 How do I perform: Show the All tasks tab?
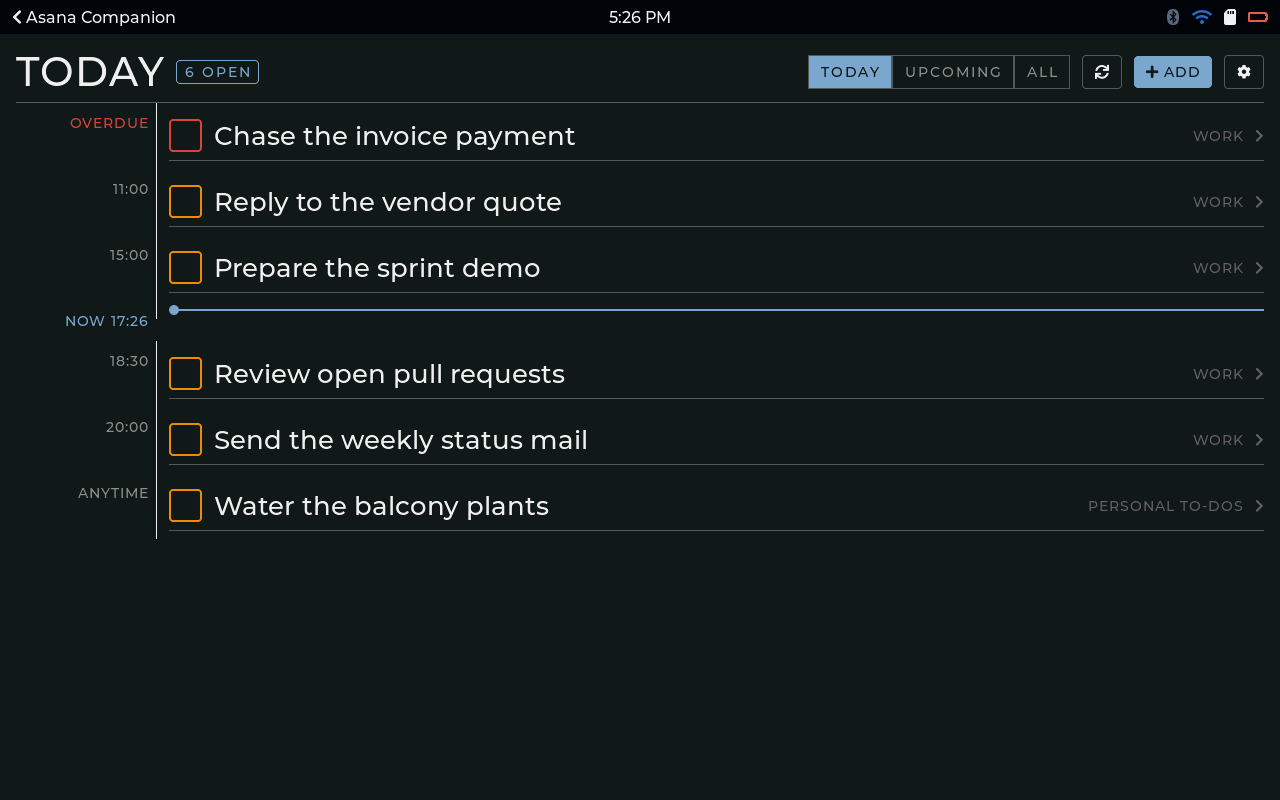coord(1042,72)
